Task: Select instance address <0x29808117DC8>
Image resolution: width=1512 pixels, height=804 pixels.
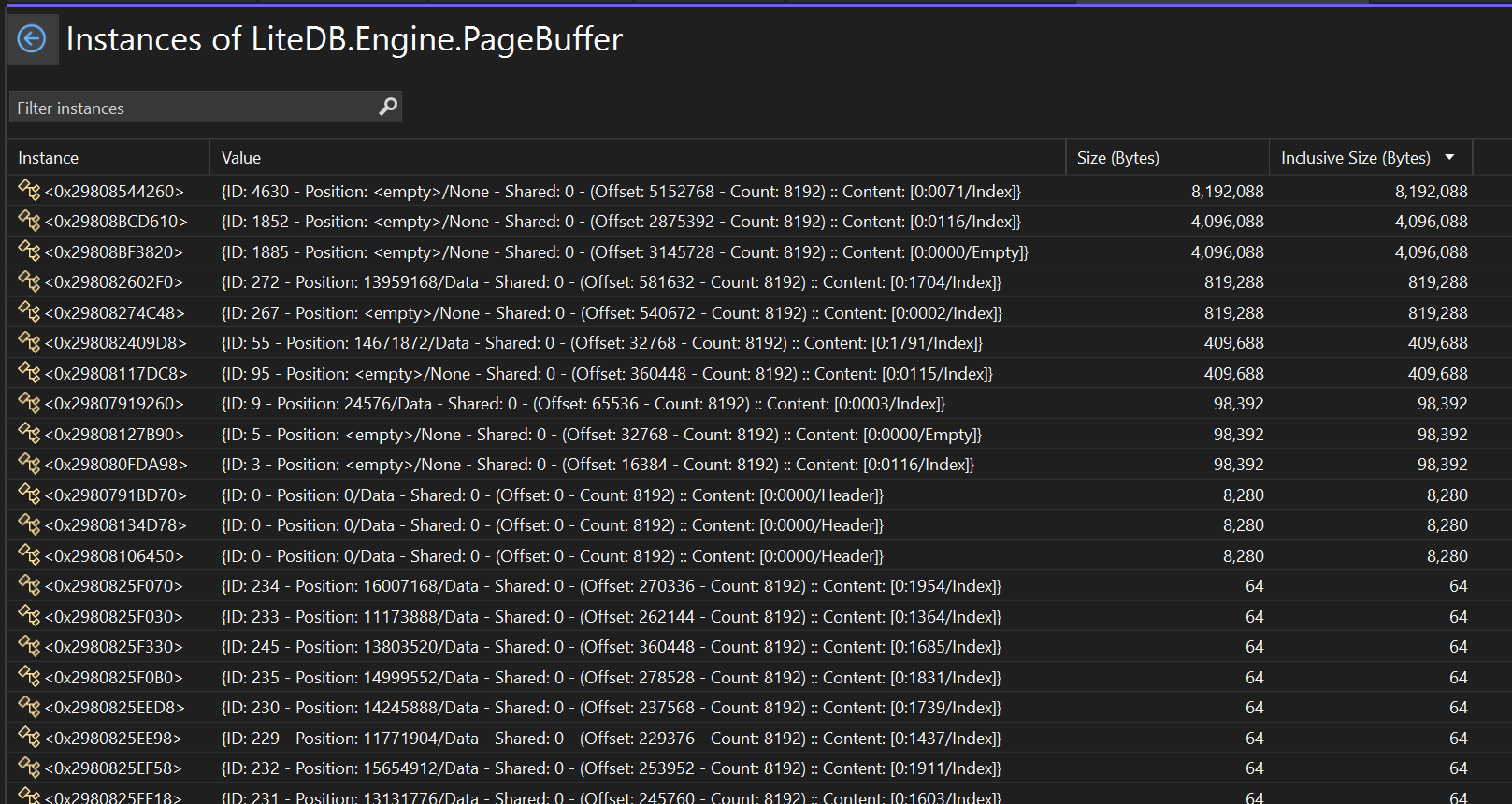Action: point(116,374)
